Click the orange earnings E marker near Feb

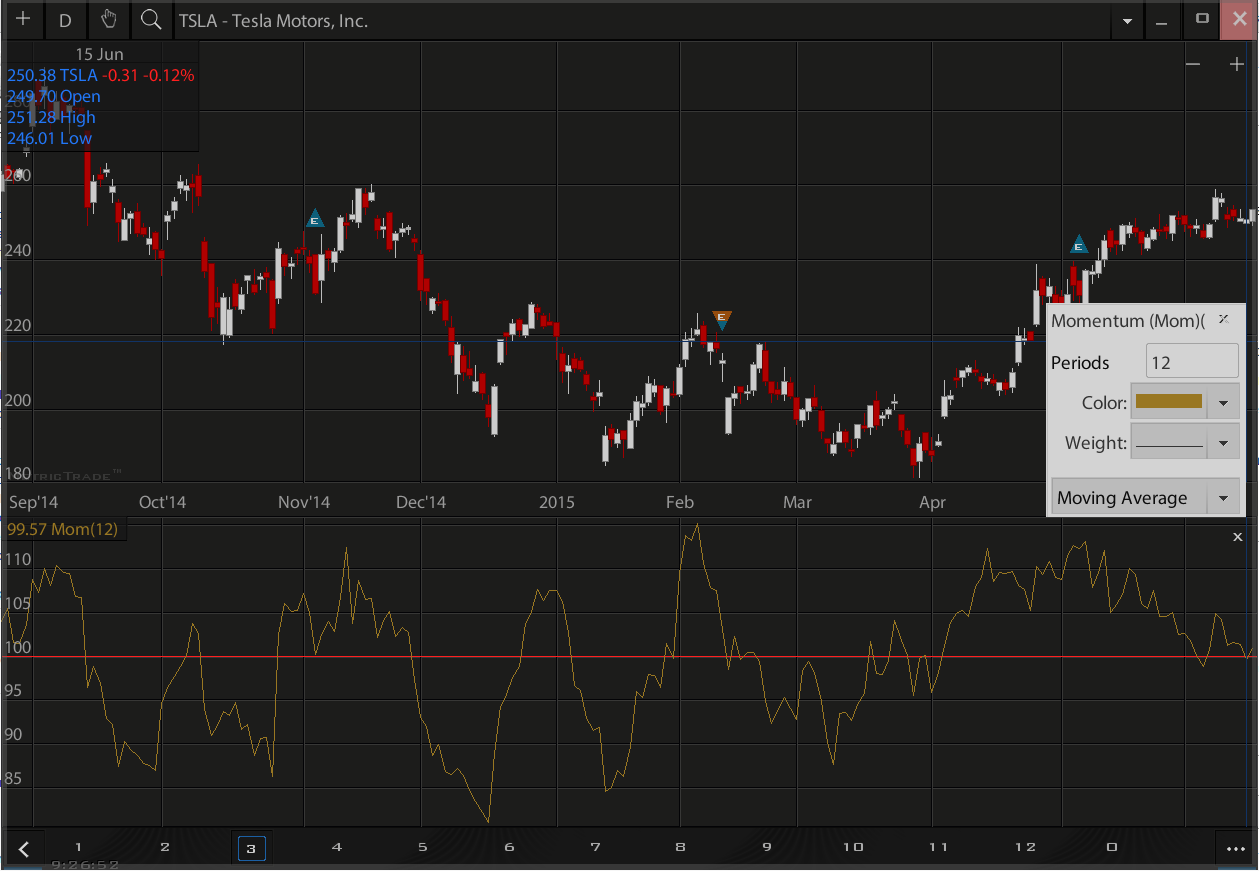pyautogui.click(x=722, y=319)
